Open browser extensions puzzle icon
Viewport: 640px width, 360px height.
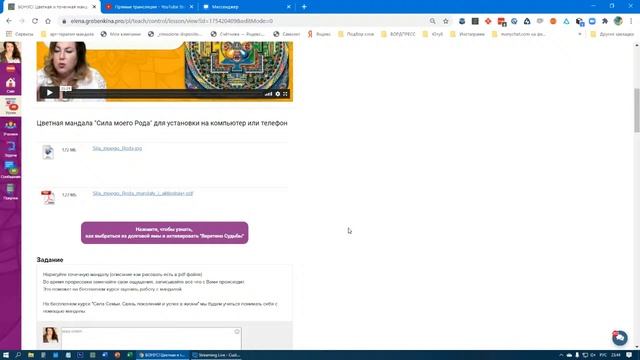point(605,21)
